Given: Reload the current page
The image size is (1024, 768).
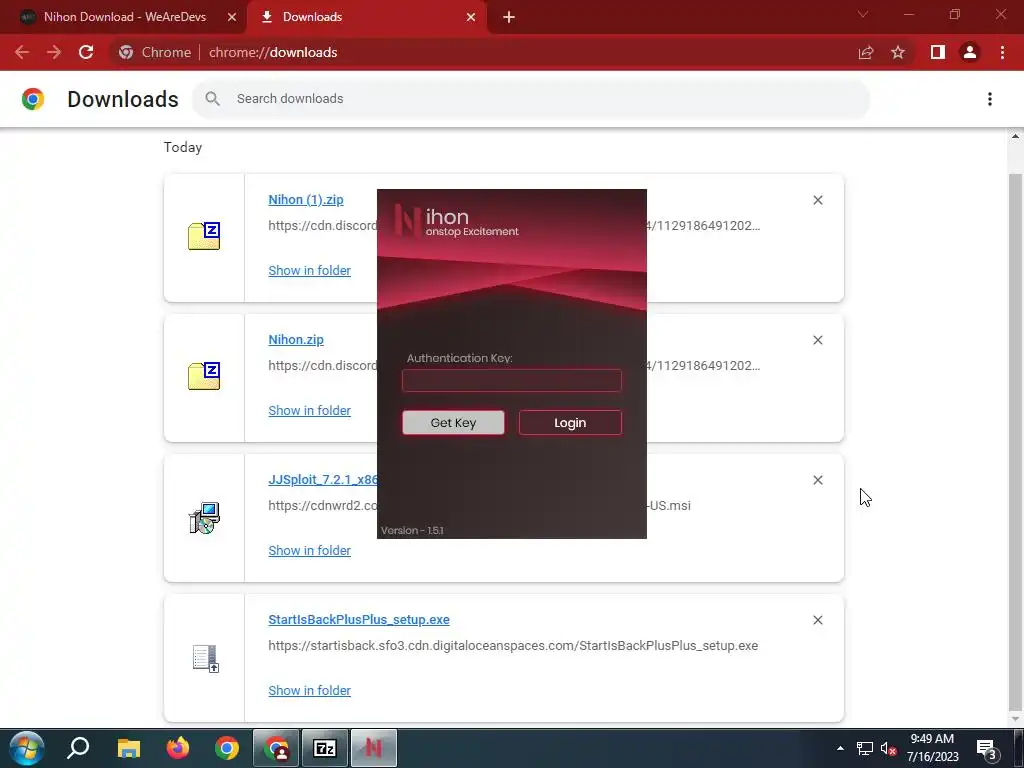Looking at the screenshot, I should 86,52.
